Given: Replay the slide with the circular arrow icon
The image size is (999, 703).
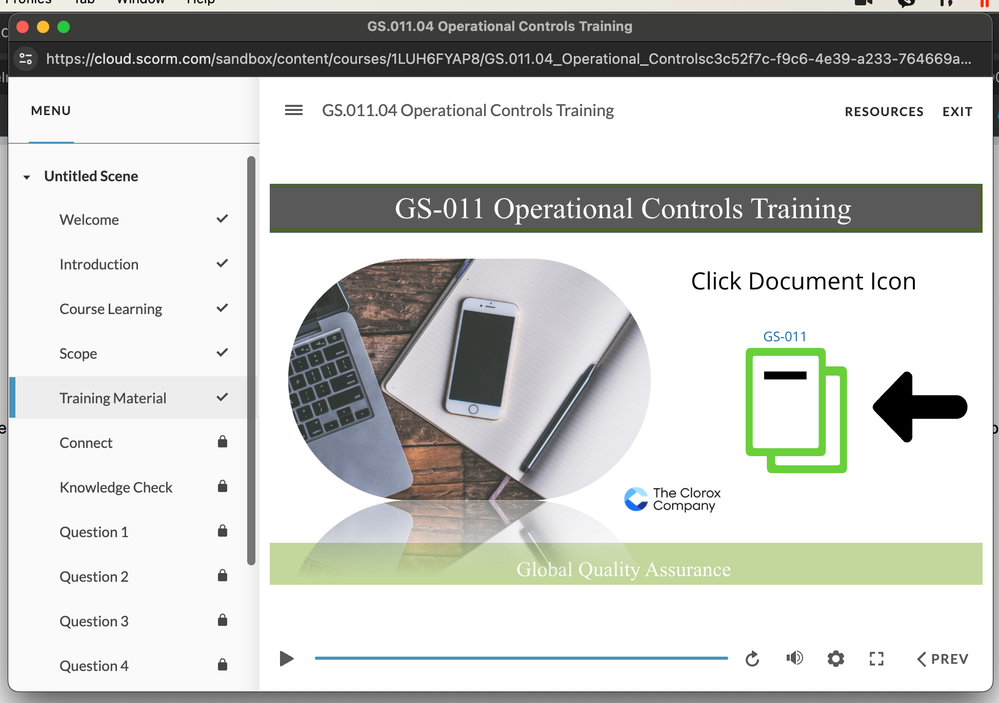Looking at the screenshot, I should click(x=752, y=658).
